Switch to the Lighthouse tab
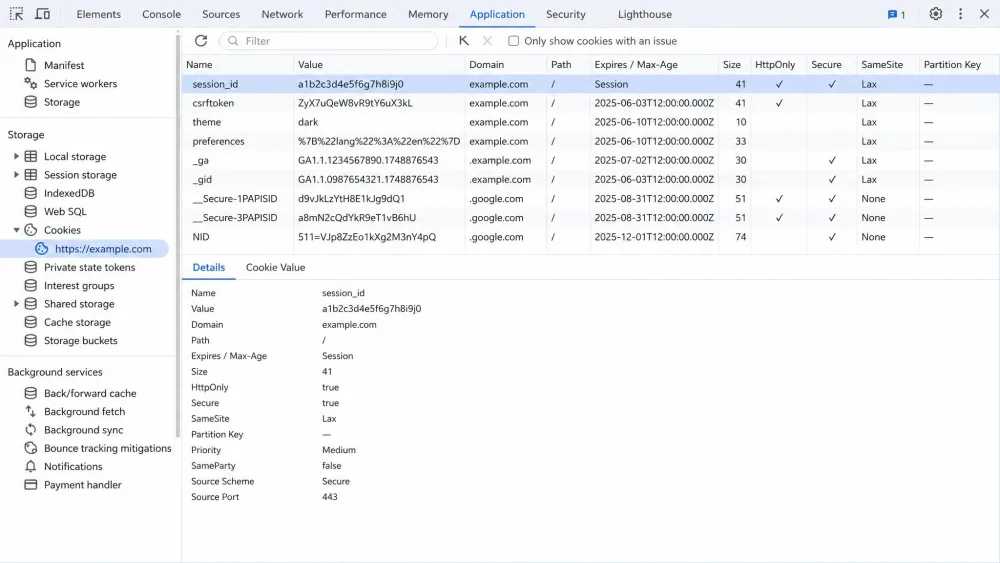The width and height of the screenshot is (1000, 563). pyautogui.click(x=644, y=14)
